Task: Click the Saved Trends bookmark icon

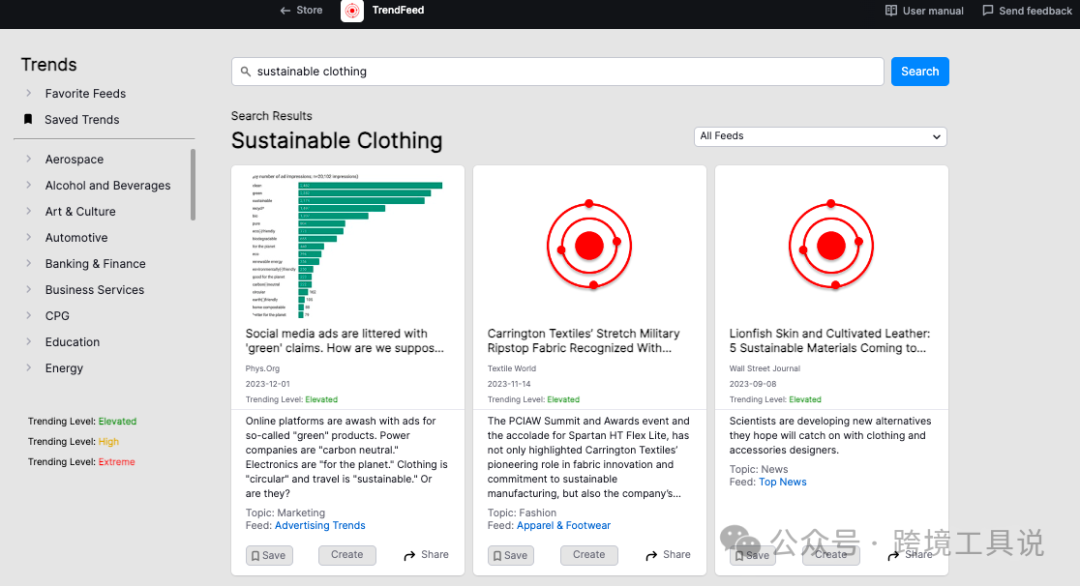Action: (x=28, y=119)
